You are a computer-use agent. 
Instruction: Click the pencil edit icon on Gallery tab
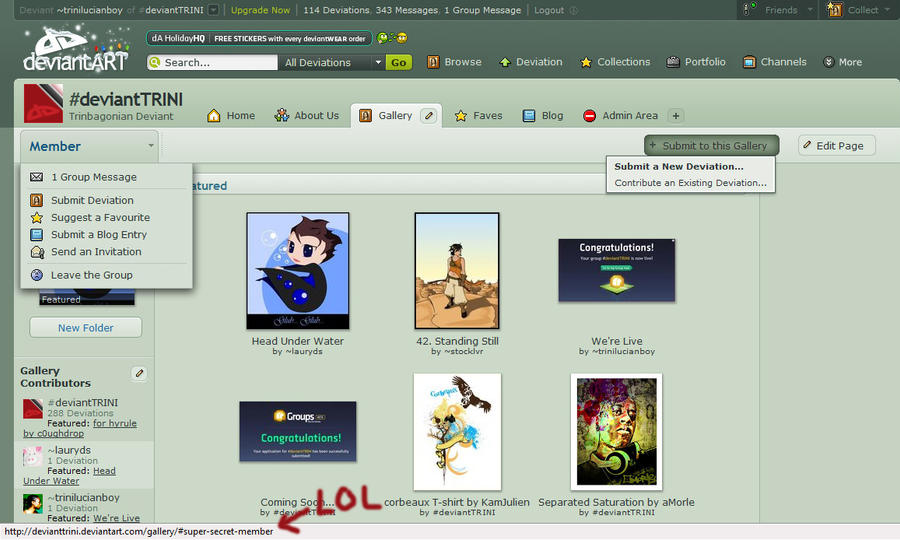tap(428, 116)
